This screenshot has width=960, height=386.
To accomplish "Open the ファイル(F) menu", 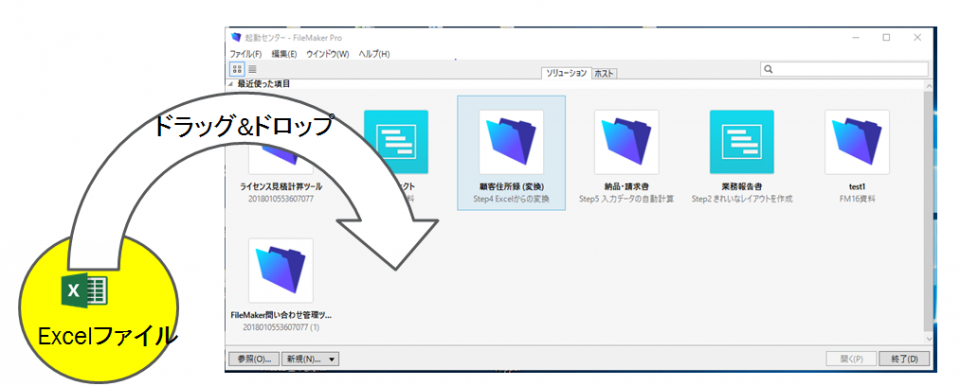I will (x=246, y=54).
